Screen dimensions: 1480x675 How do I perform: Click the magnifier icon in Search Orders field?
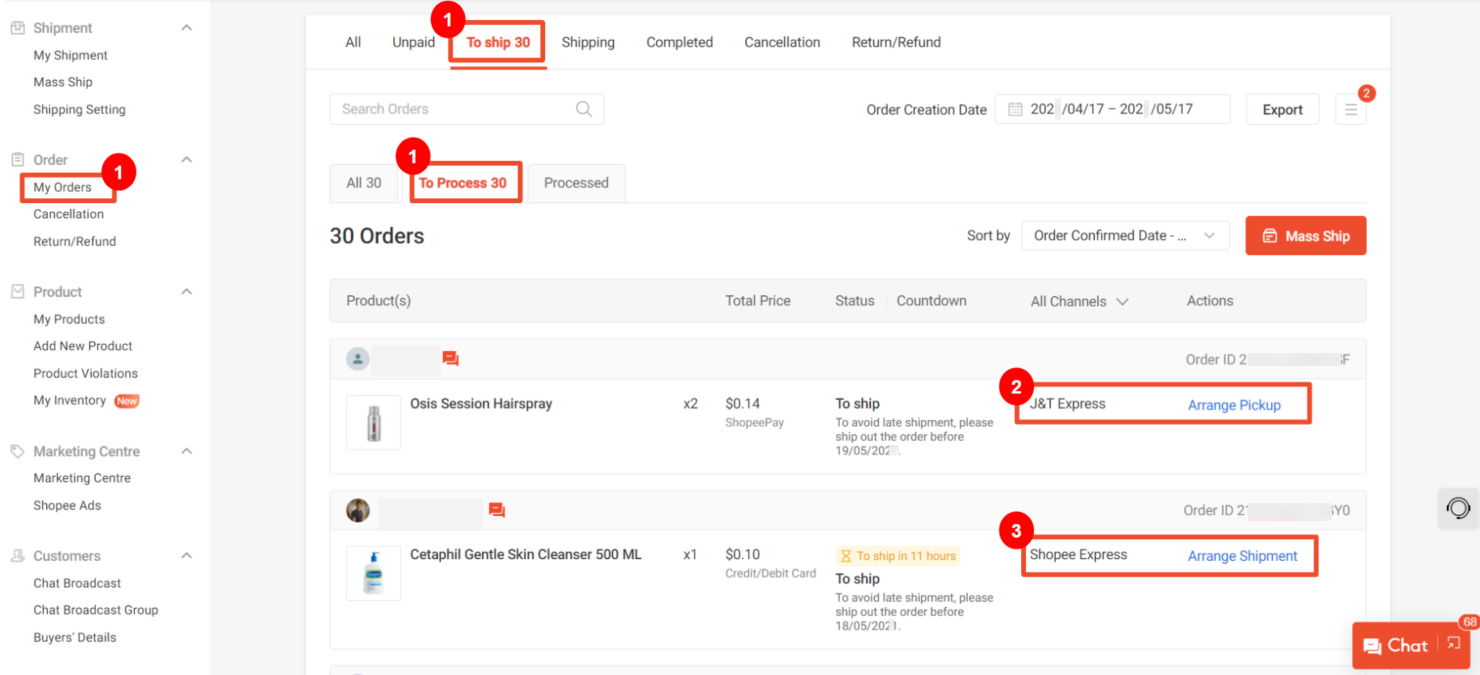(583, 108)
